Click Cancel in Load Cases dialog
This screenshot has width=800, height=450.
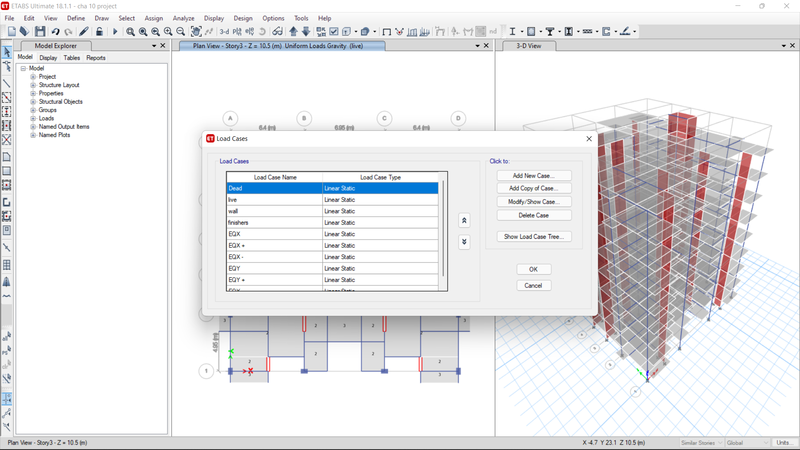(x=533, y=286)
